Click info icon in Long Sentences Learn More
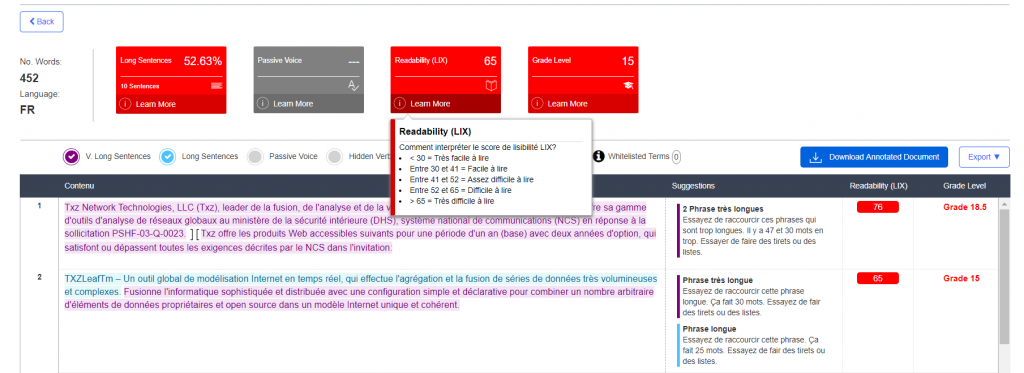This screenshot has height=373, width=1024. tap(125, 104)
